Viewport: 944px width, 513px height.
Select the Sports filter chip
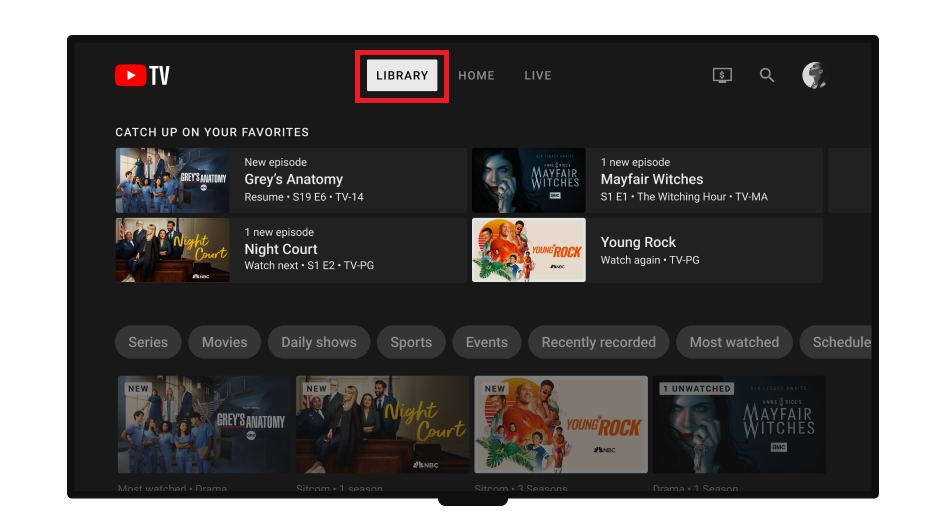411,342
